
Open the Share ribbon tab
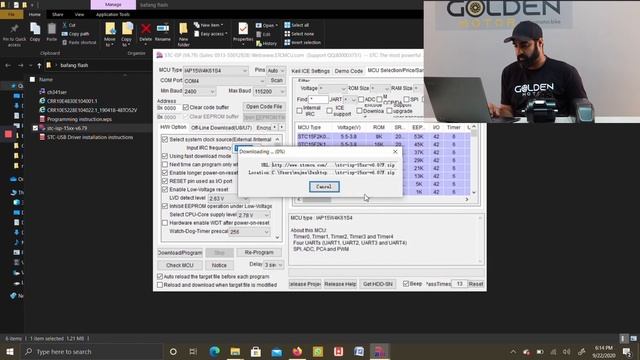coord(58,14)
